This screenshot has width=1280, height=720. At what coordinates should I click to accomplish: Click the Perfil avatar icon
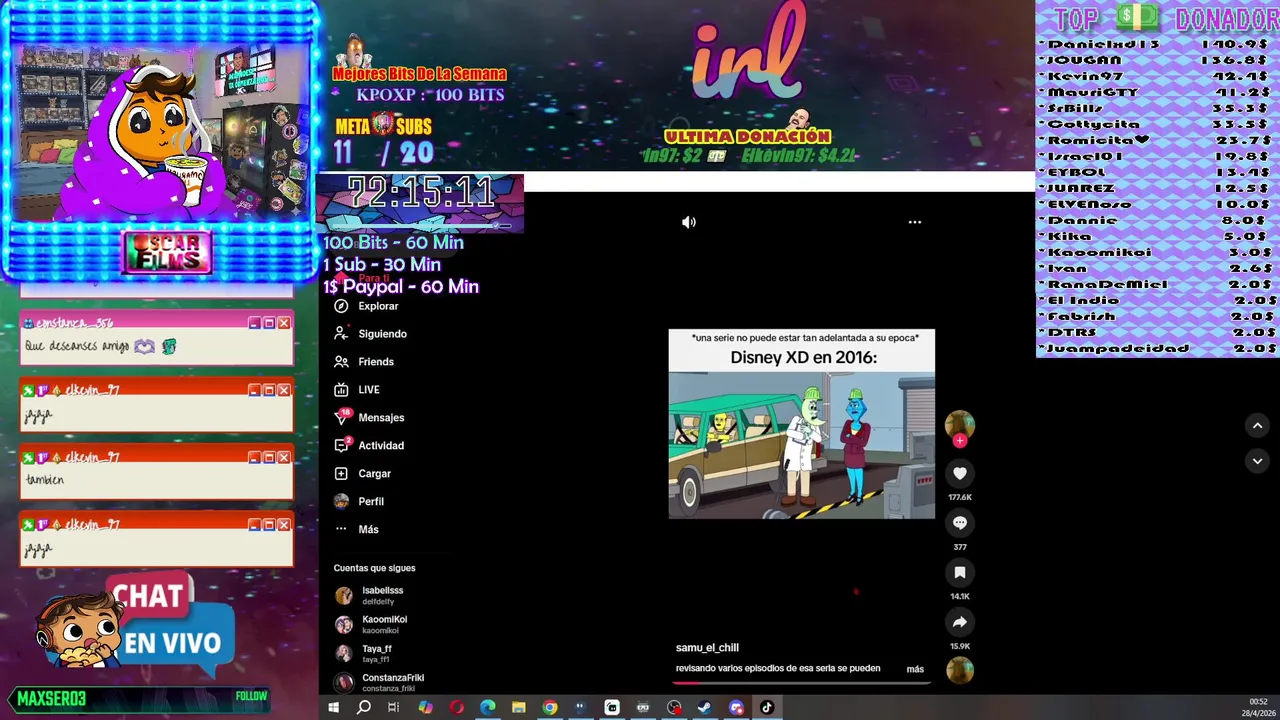click(341, 501)
